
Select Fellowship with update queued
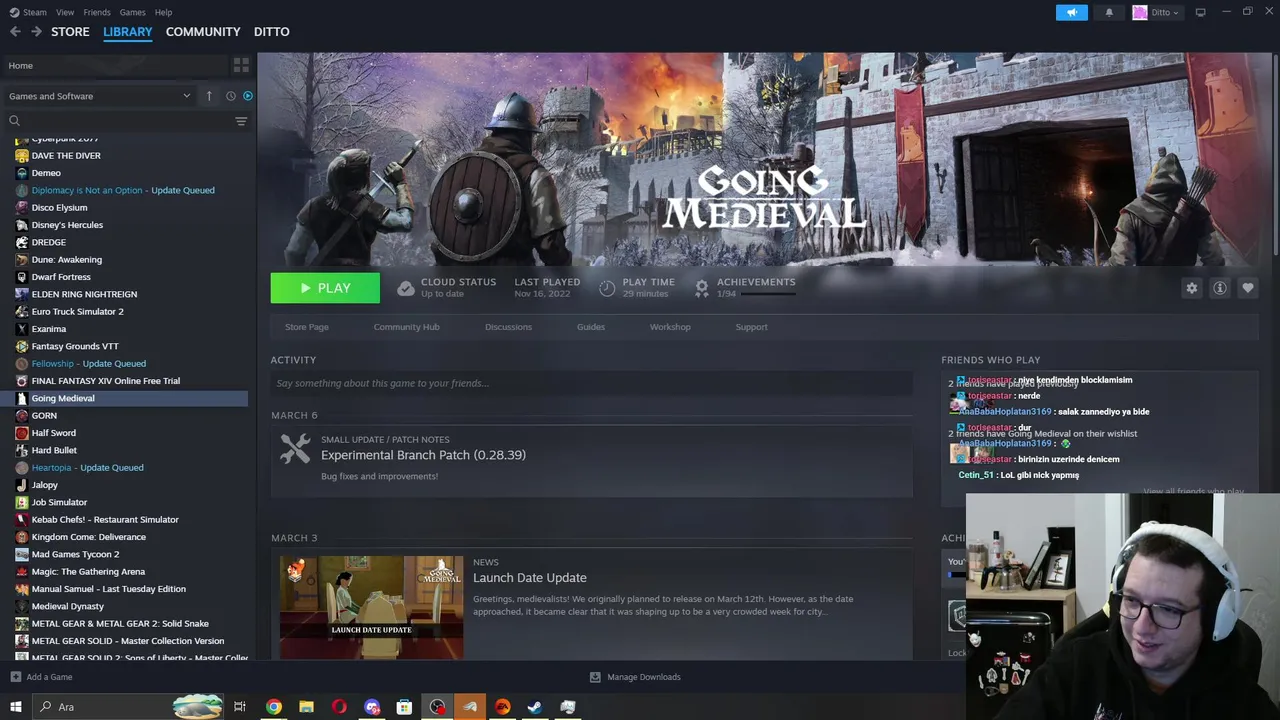[88, 364]
